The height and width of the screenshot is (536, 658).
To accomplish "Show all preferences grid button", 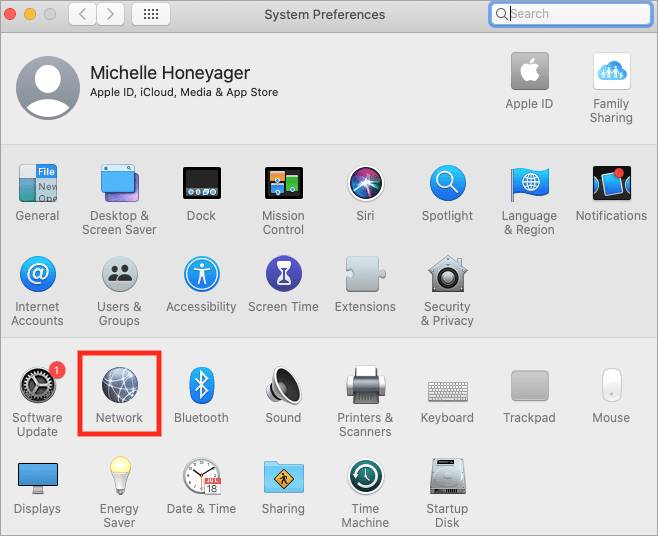I will (x=151, y=14).
